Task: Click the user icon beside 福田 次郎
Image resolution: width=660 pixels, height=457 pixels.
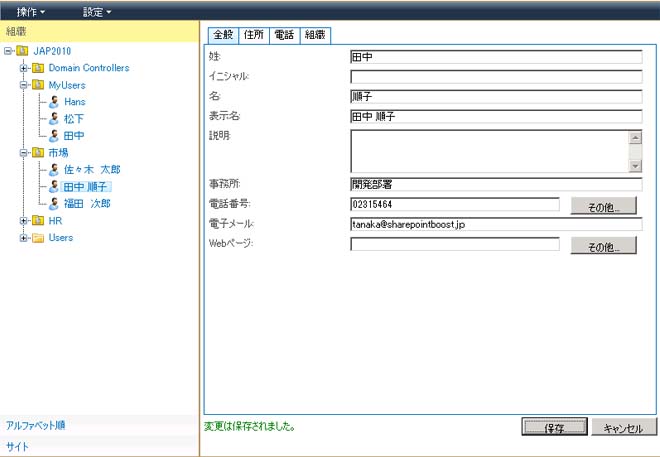Action: coord(53,204)
